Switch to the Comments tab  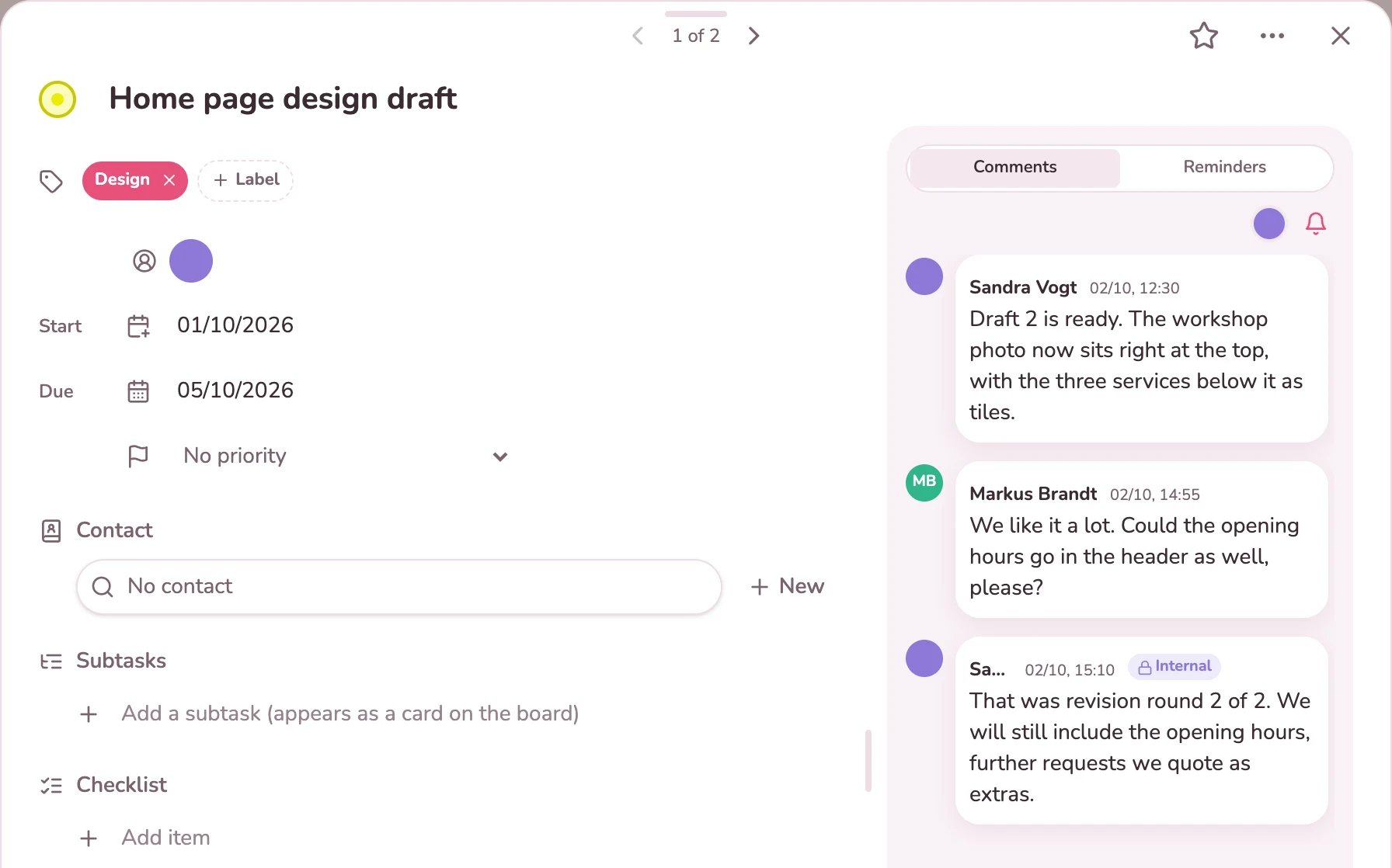click(1015, 167)
